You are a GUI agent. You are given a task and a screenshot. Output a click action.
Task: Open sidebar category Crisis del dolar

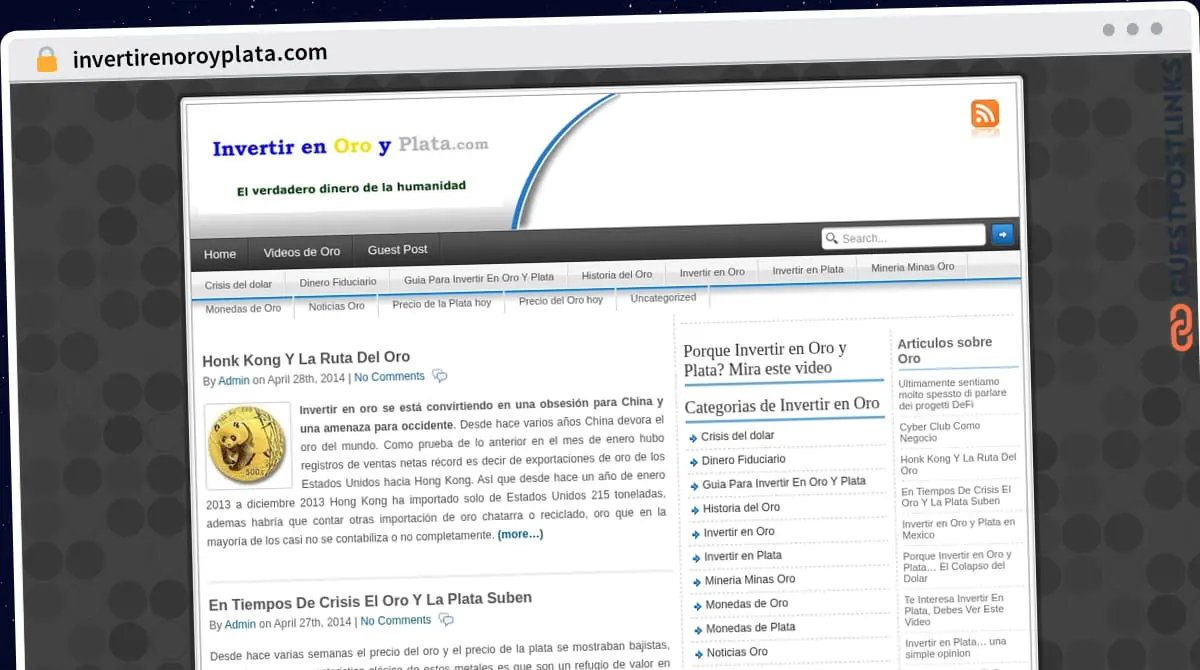737,436
